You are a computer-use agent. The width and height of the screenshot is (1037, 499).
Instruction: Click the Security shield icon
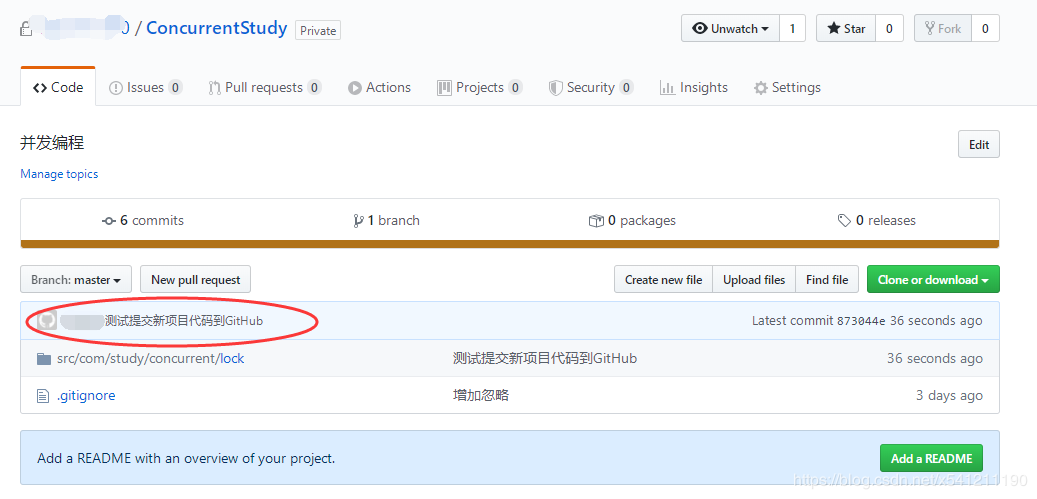coord(556,88)
